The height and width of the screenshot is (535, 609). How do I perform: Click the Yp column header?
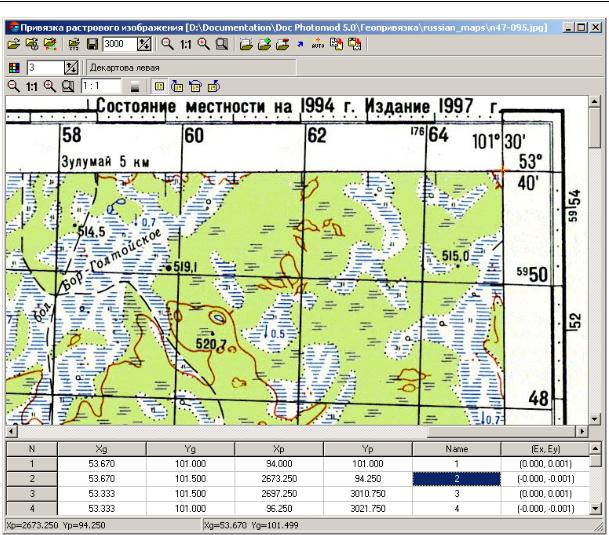(x=368, y=449)
